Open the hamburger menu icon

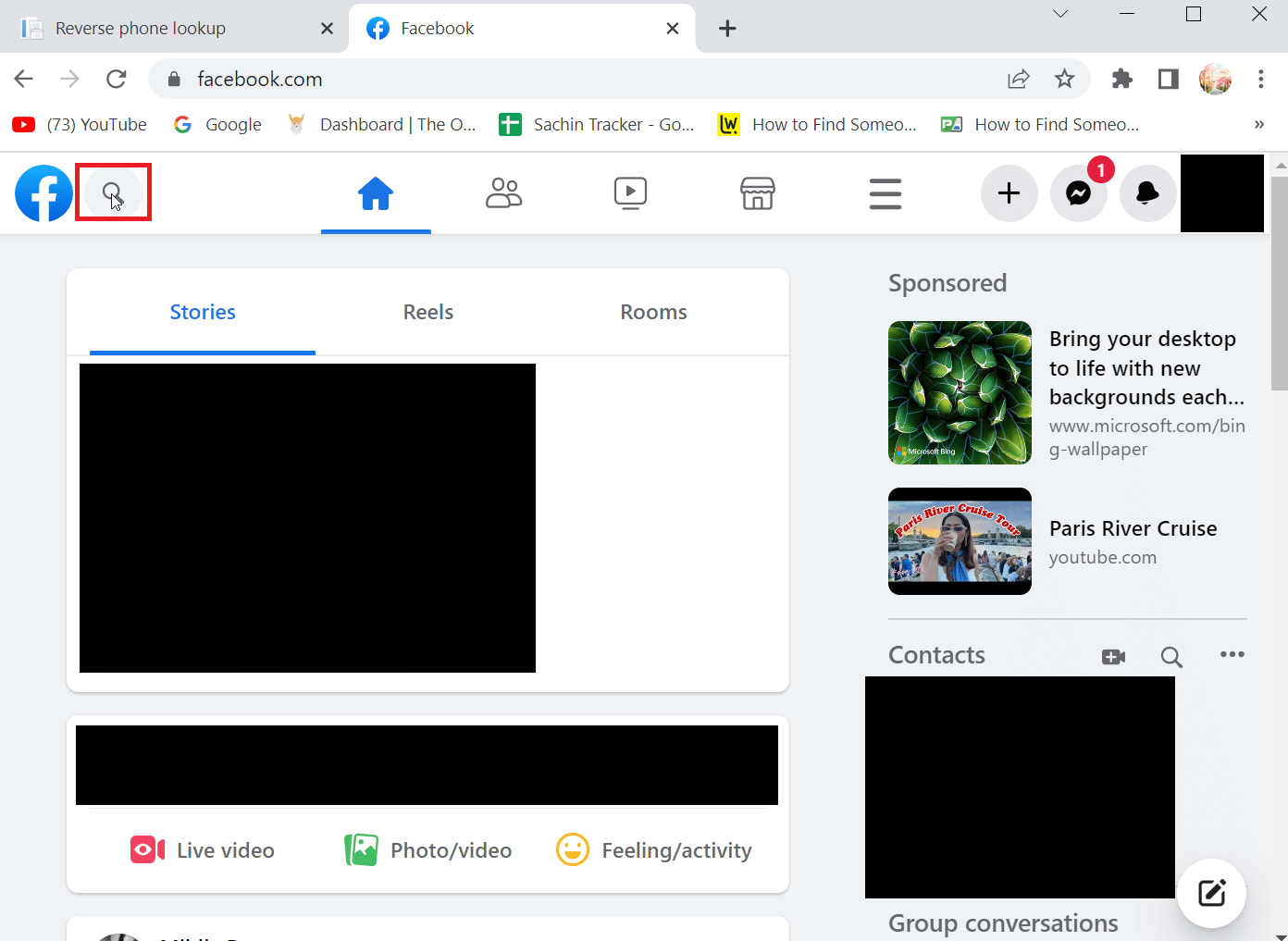(885, 193)
